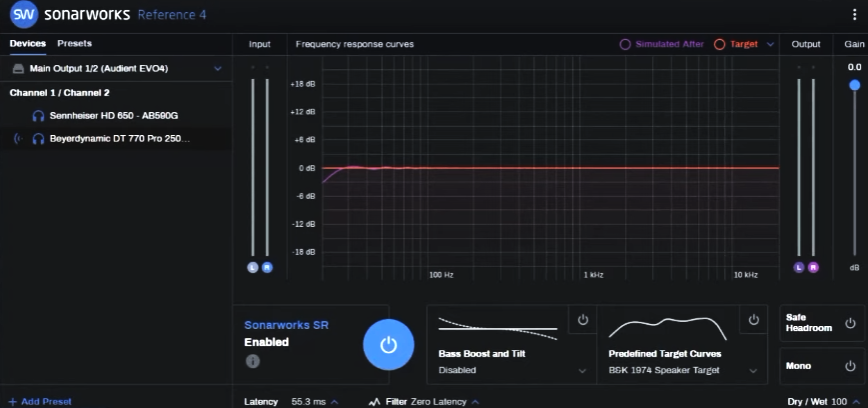Click the 100 Hz axis label

pyautogui.click(x=441, y=275)
